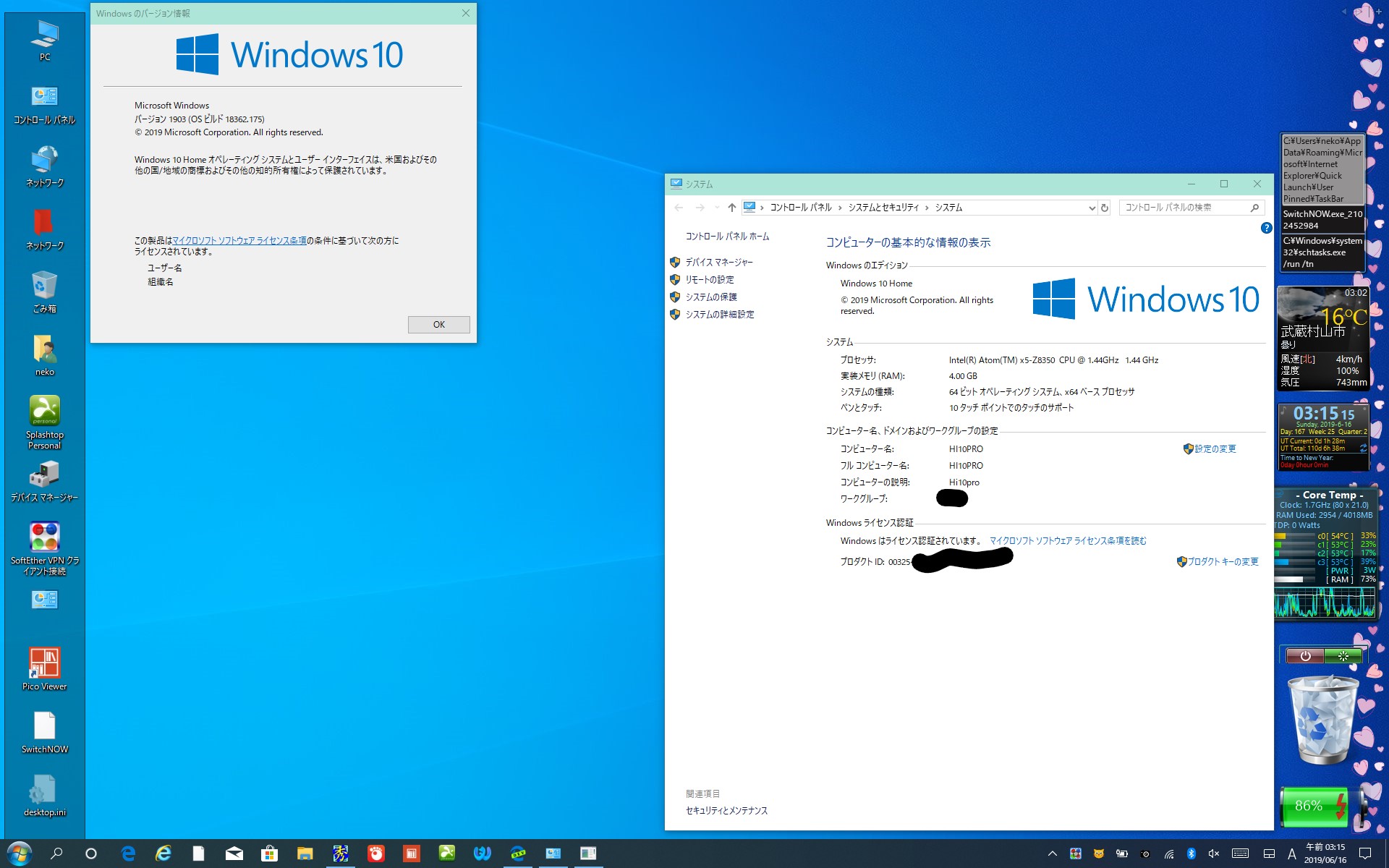Open デバイス マネージャー in the System sidebar
The width and height of the screenshot is (1389, 868).
(x=718, y=262)
